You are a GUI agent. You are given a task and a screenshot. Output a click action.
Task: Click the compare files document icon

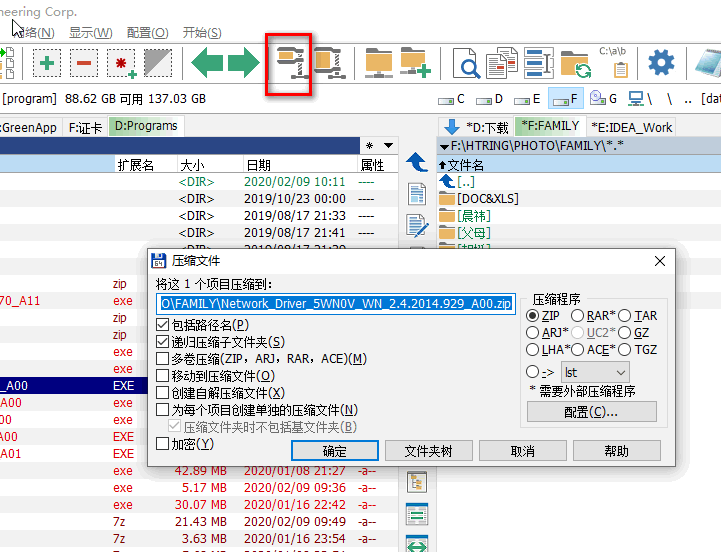[502, 63]
